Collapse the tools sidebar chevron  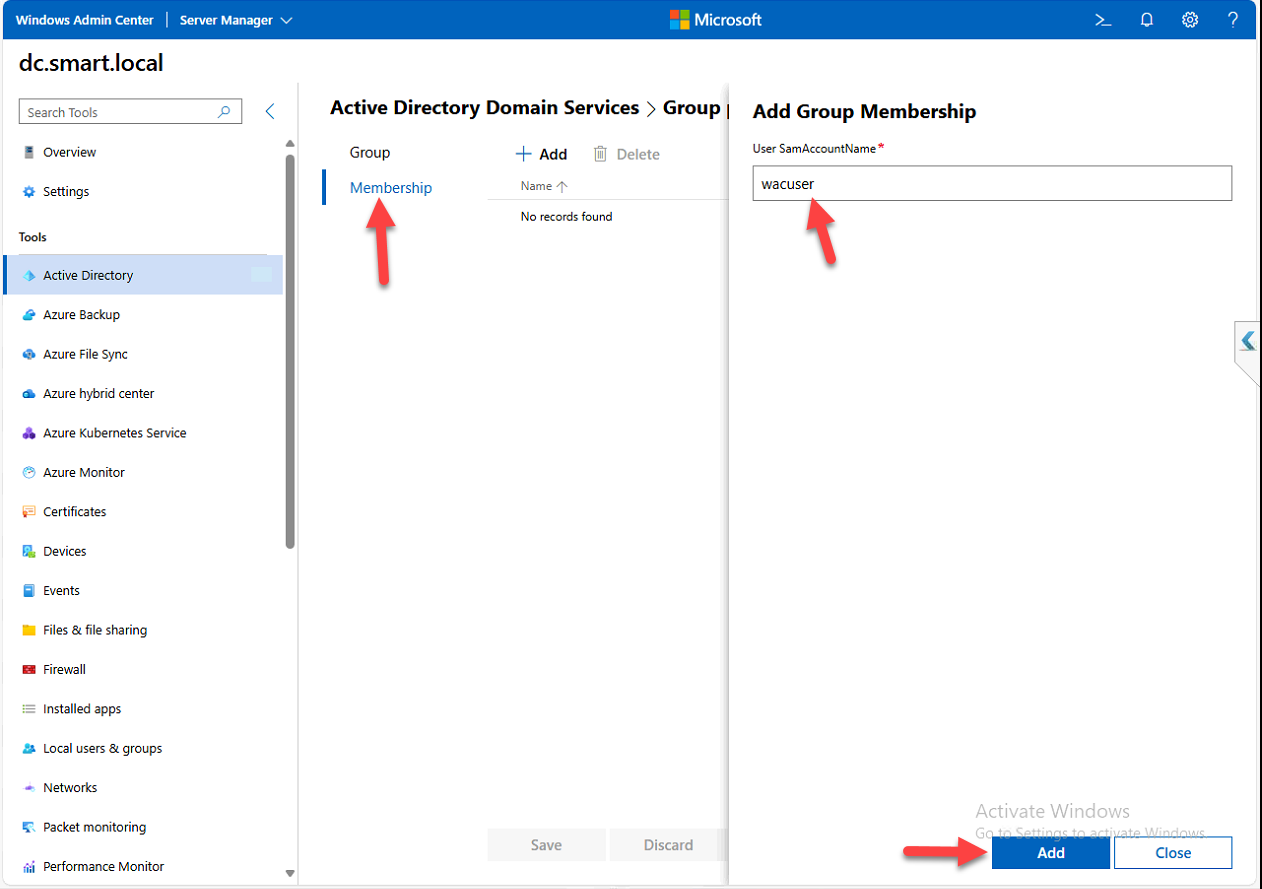[270, 112]
